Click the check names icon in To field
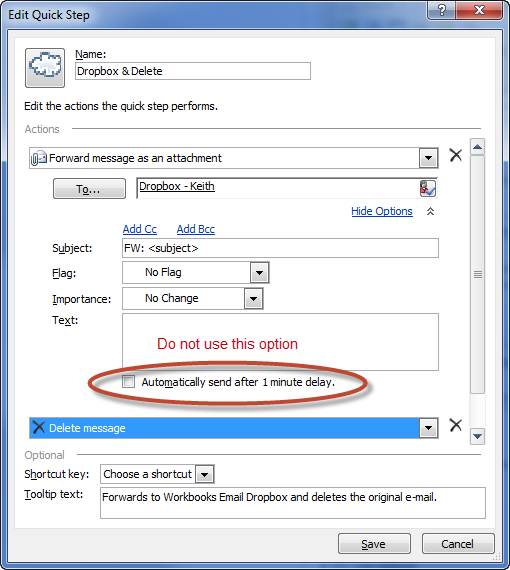Image resolution: width=510 pixels, height=570 pixels. [x=427, y=188]
